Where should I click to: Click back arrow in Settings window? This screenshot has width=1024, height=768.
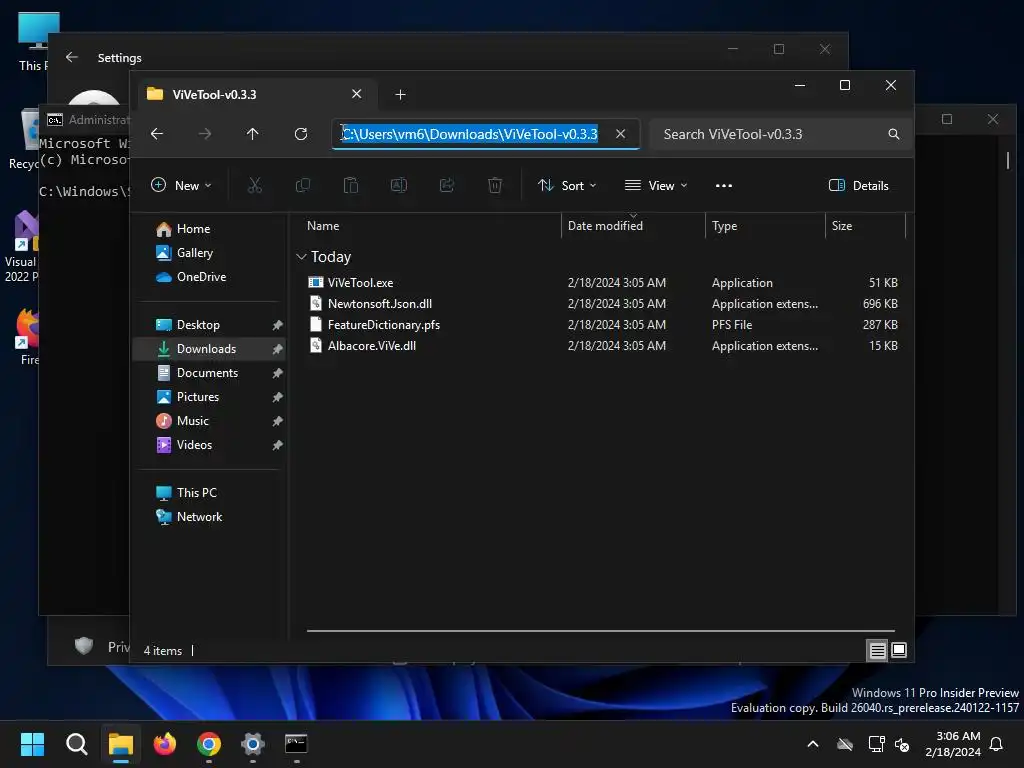(72, 57)
